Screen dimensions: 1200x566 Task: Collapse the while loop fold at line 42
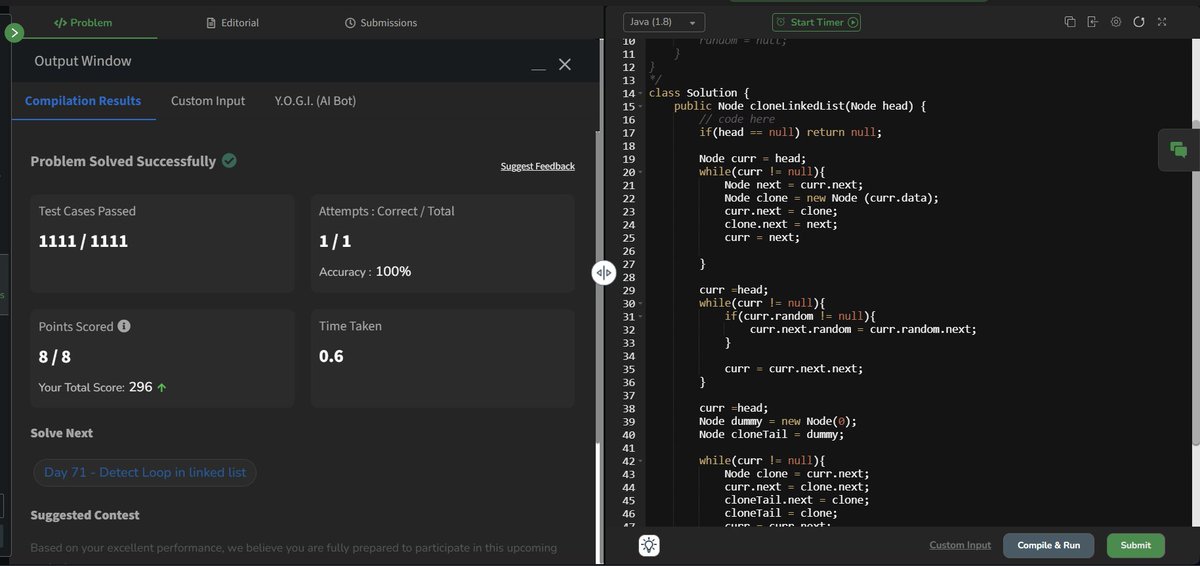640,460
